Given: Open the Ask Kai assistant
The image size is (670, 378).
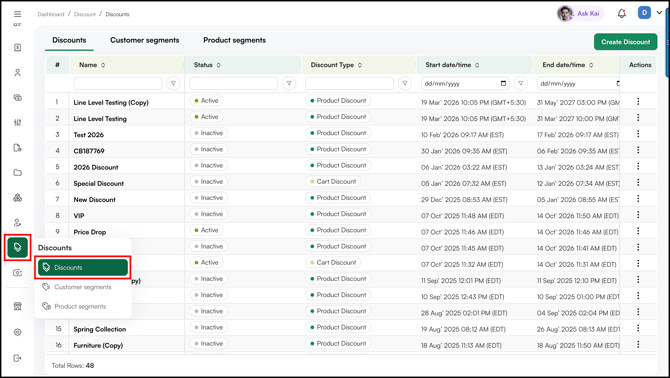Looking at the screenshot, I should (580, 14).
